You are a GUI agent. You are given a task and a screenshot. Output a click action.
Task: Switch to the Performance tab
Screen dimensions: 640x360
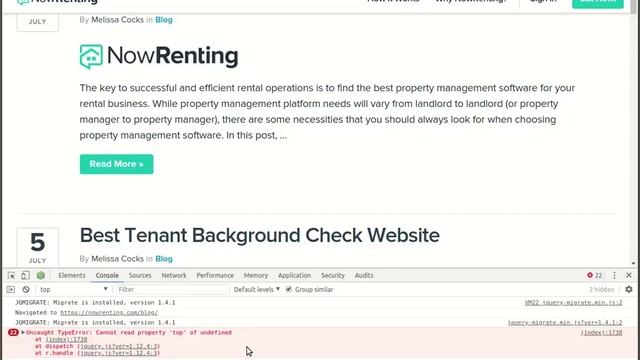215,276
